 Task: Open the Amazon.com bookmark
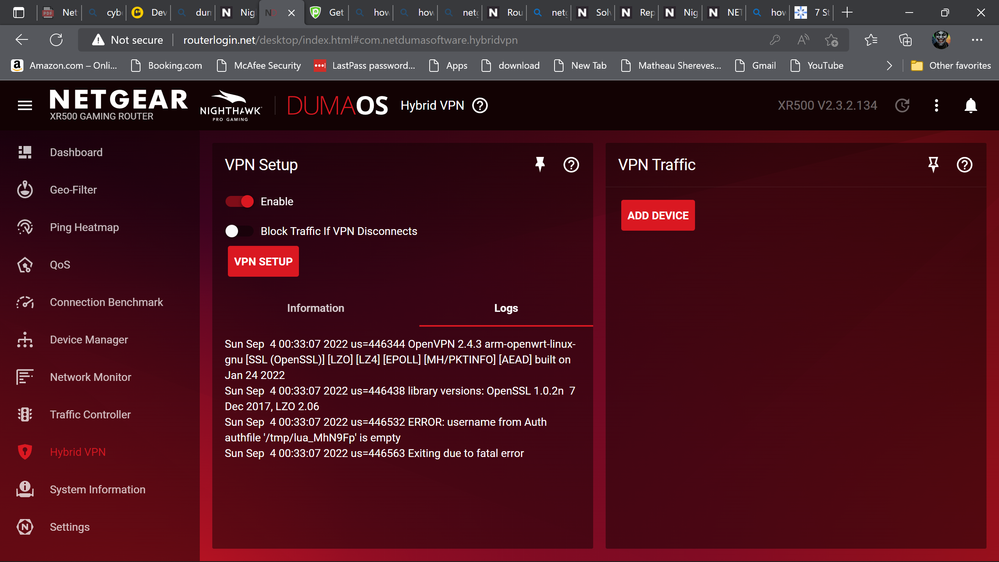[64, 66]
